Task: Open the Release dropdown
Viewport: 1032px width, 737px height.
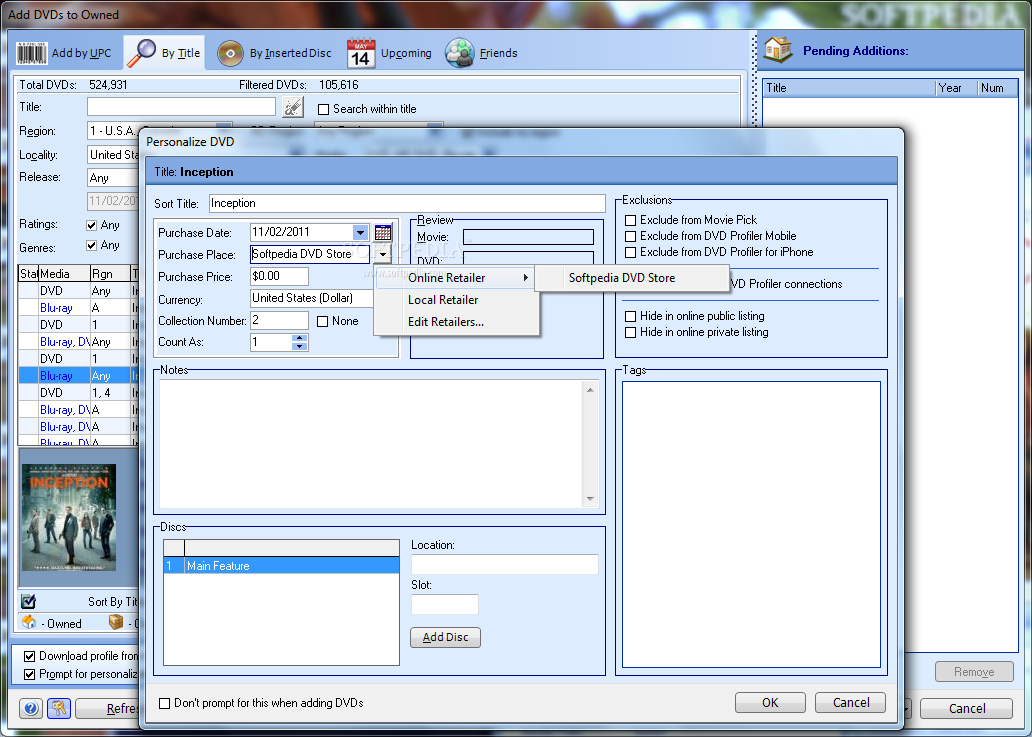Action: pyautogui.click(x=113, y=178)
